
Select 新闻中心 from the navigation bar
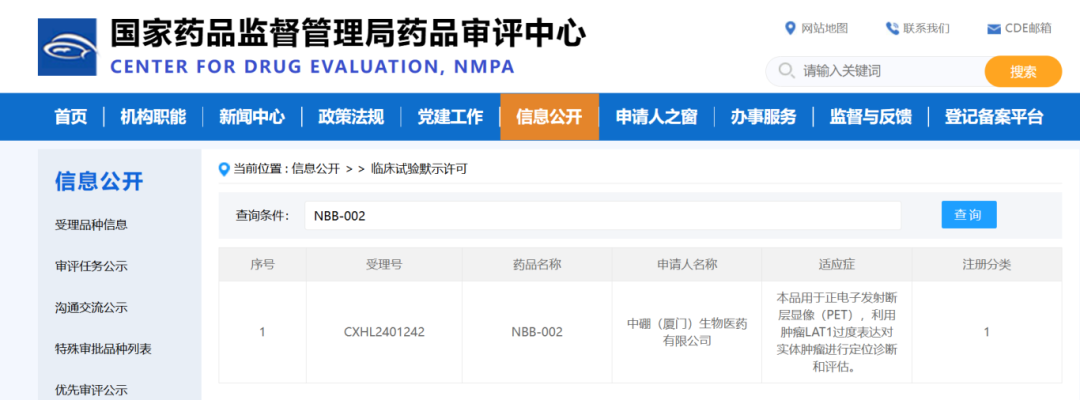(252, 117)
